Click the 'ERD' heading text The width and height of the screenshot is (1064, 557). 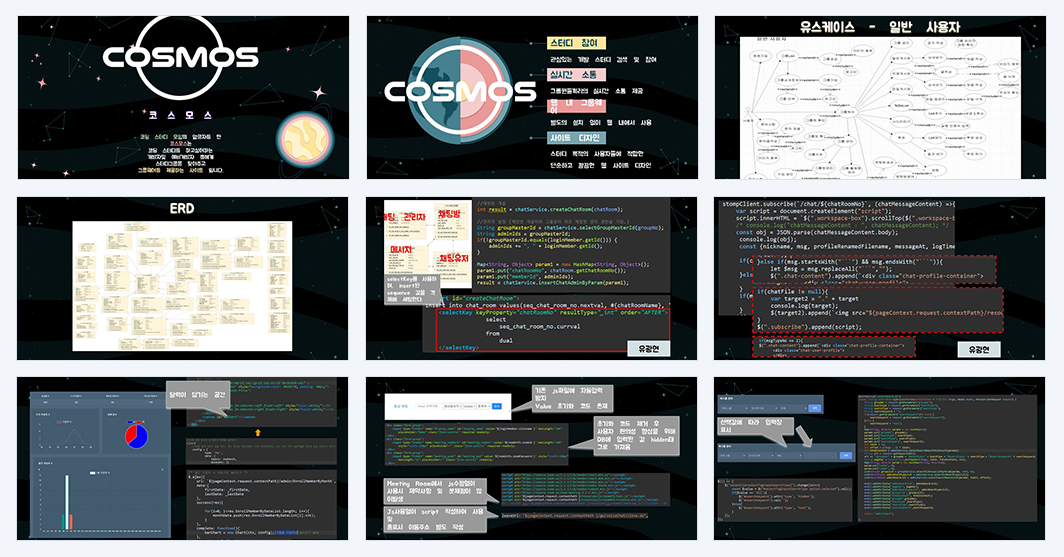tap(182, 208)
